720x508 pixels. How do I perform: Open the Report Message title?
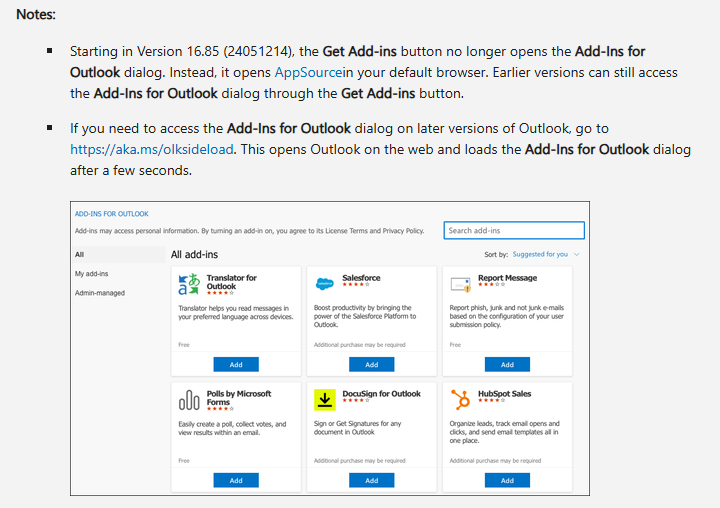pos(507,278)
